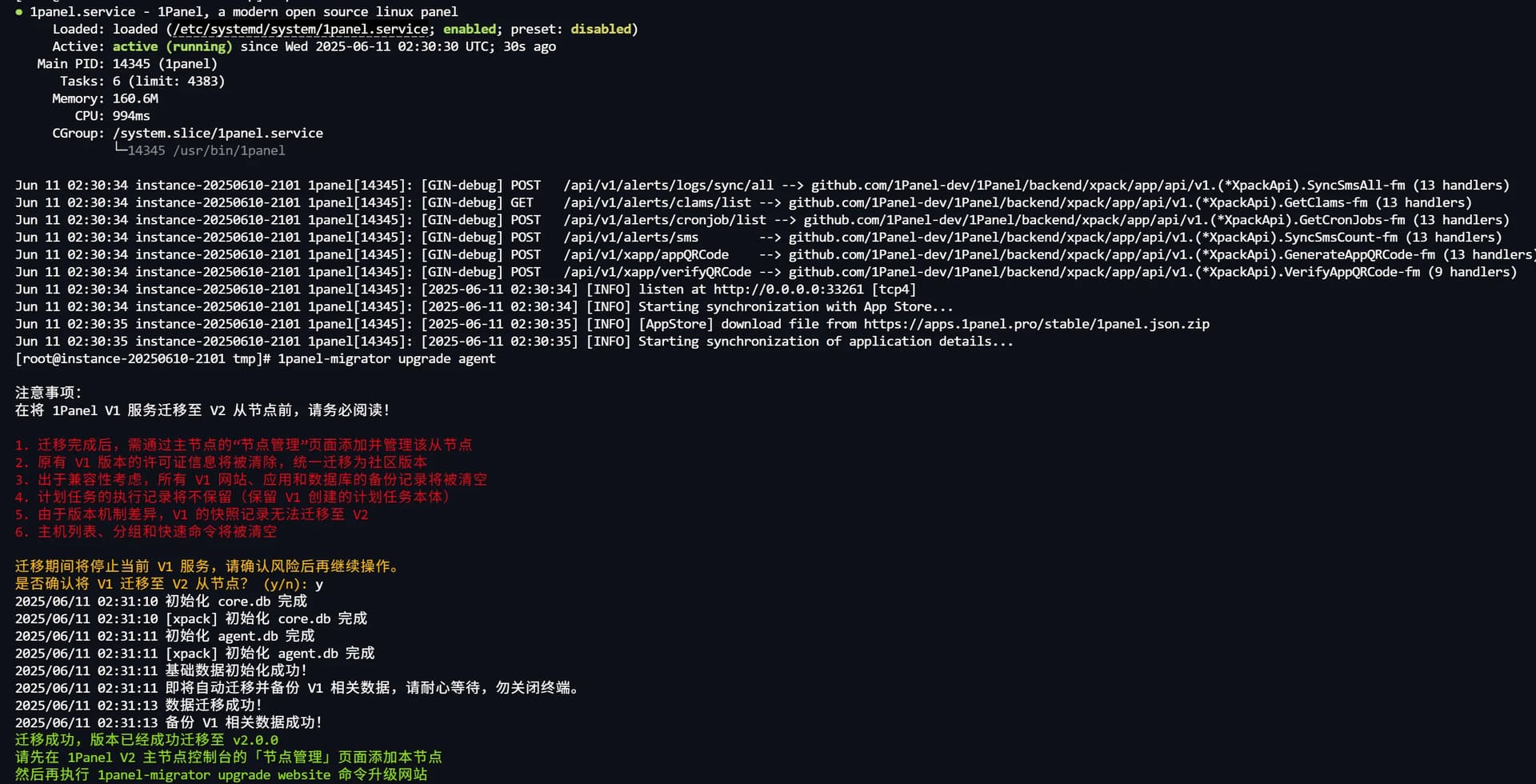
Task: Click the green status dot before 1panel.service
Action: (x=18, y=12)
